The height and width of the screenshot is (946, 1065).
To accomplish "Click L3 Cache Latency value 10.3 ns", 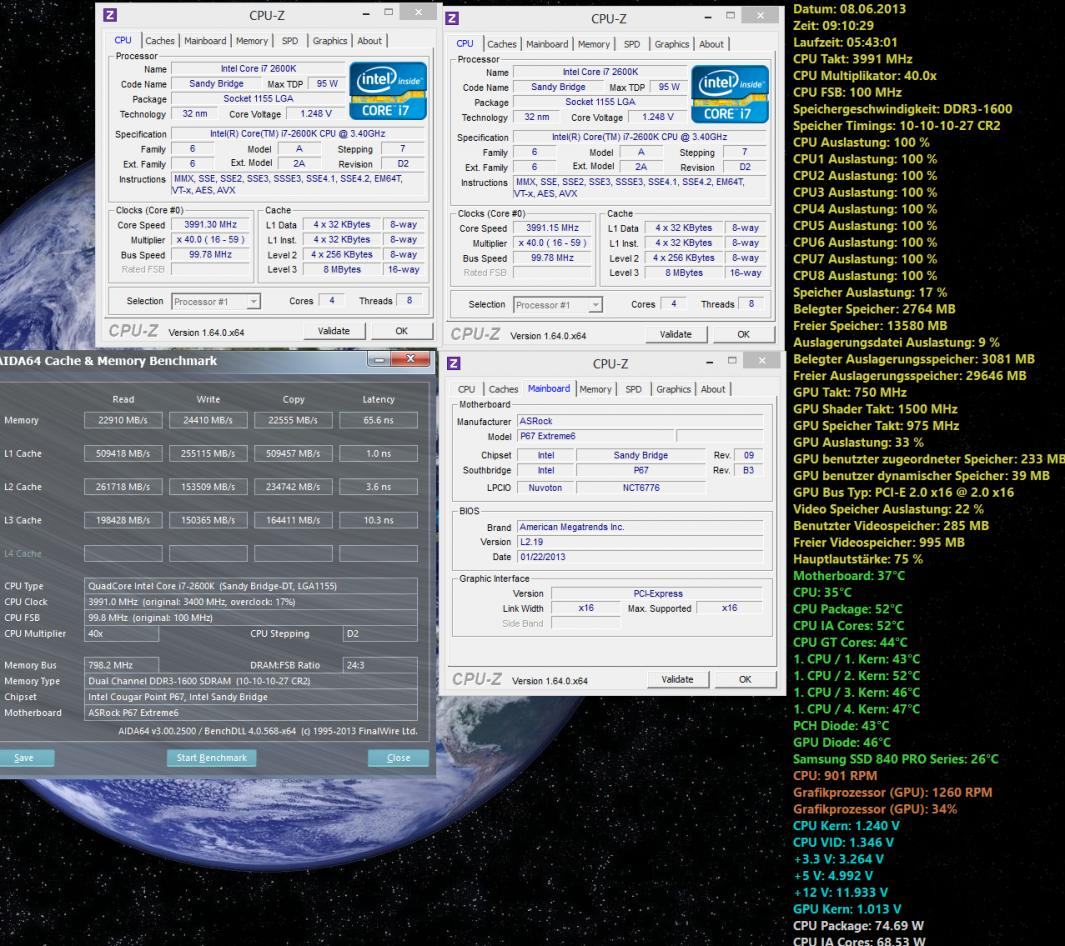I will 378,520.
